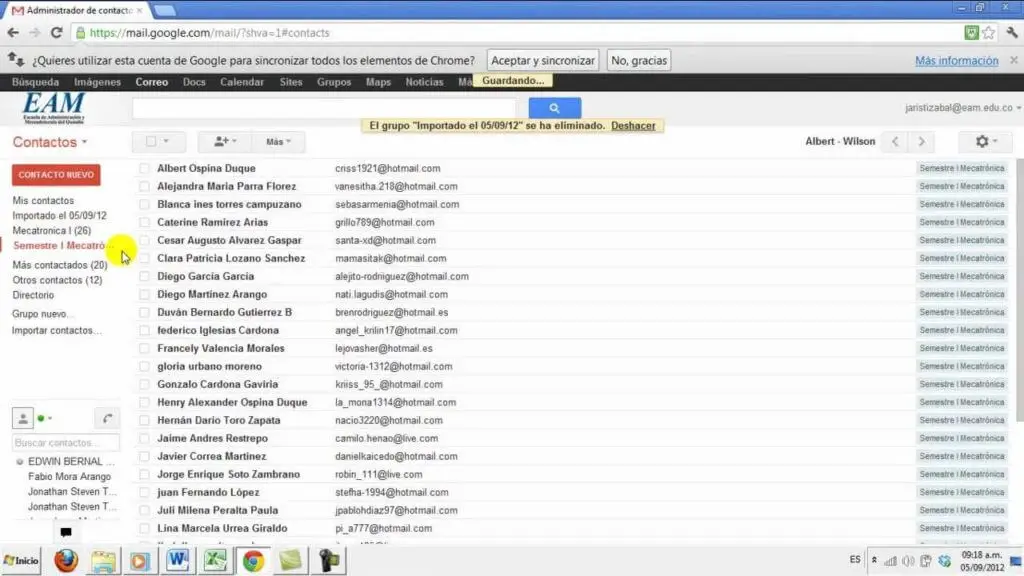This screenshot has height=576, width=1024.
Task: Check the box for Alejandra Maria Parra Florez
Action: (x=144, y=186)
